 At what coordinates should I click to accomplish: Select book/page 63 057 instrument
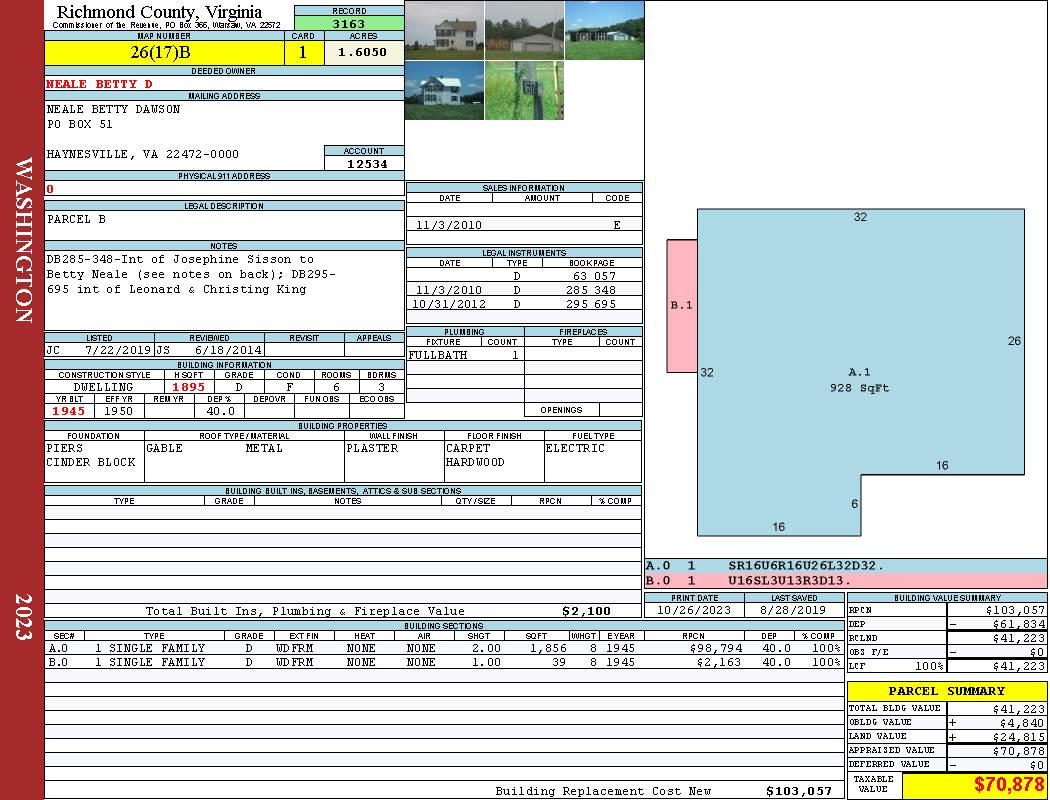click(593, 276)
